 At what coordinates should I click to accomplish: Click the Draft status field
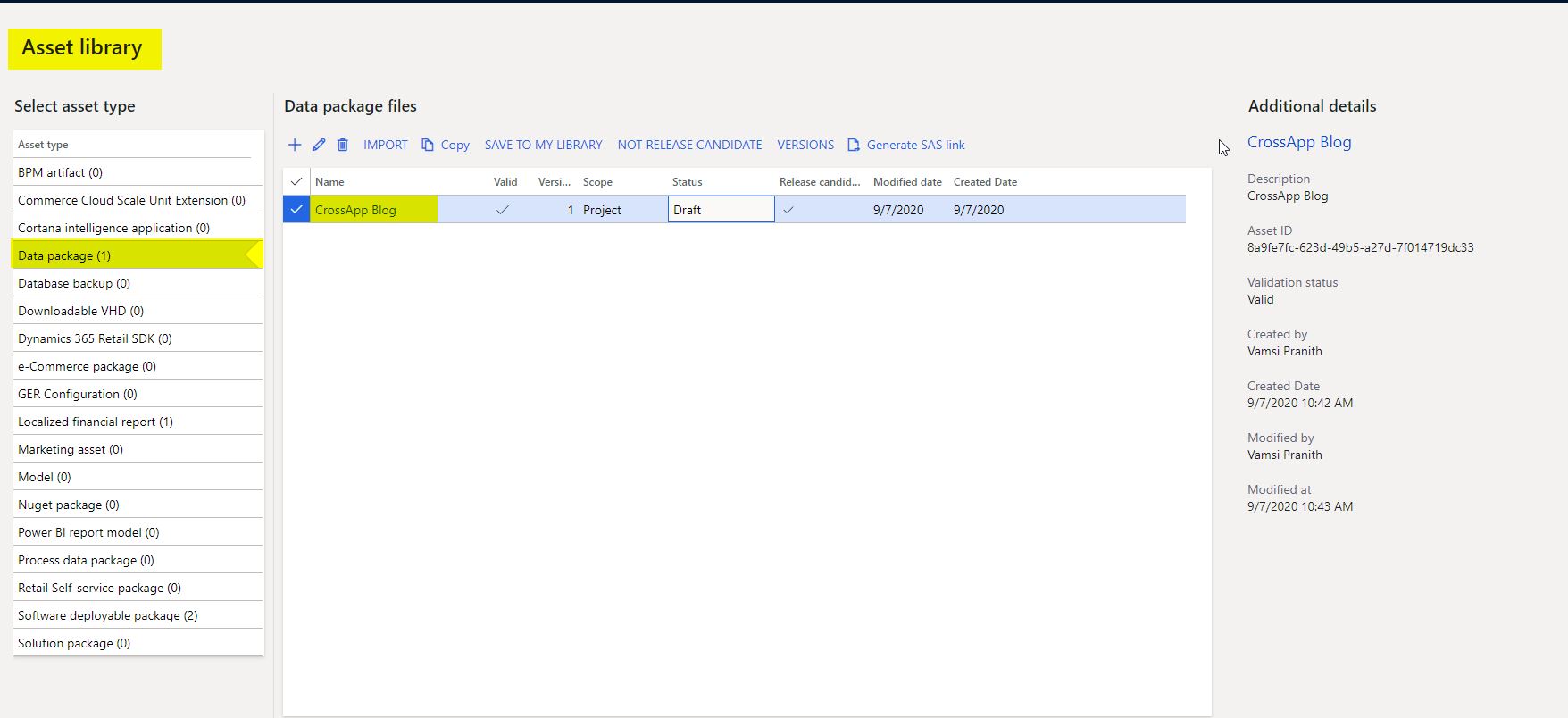(x=721, y=210)
